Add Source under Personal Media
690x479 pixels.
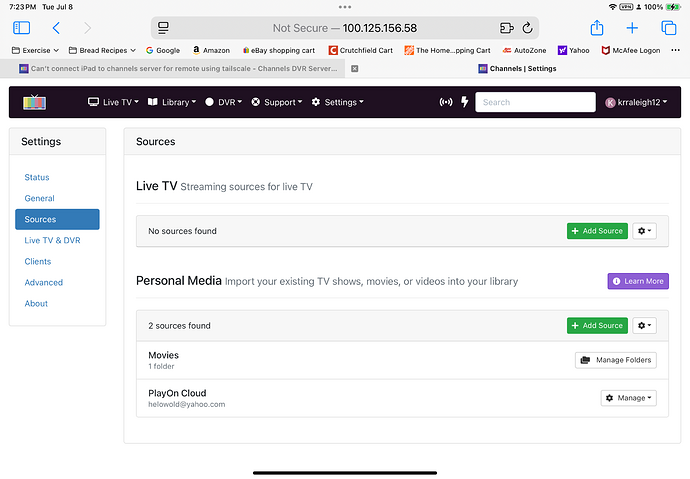pos(597,326)
